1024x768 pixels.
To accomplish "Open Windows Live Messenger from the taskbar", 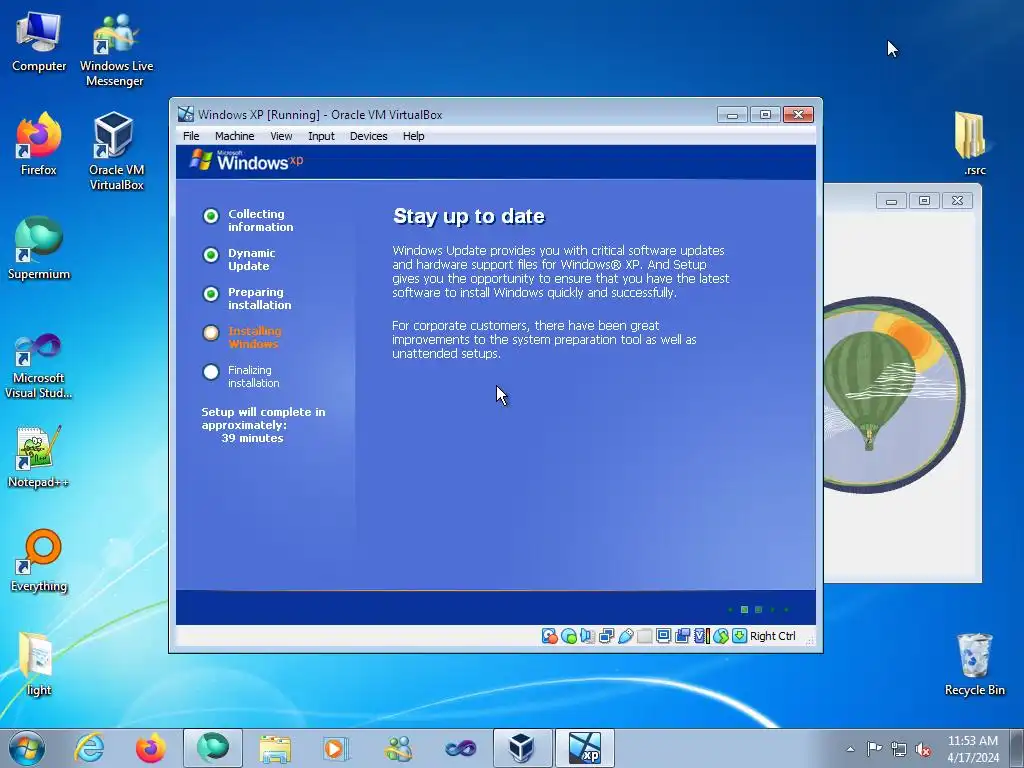I will coord(398,748).
